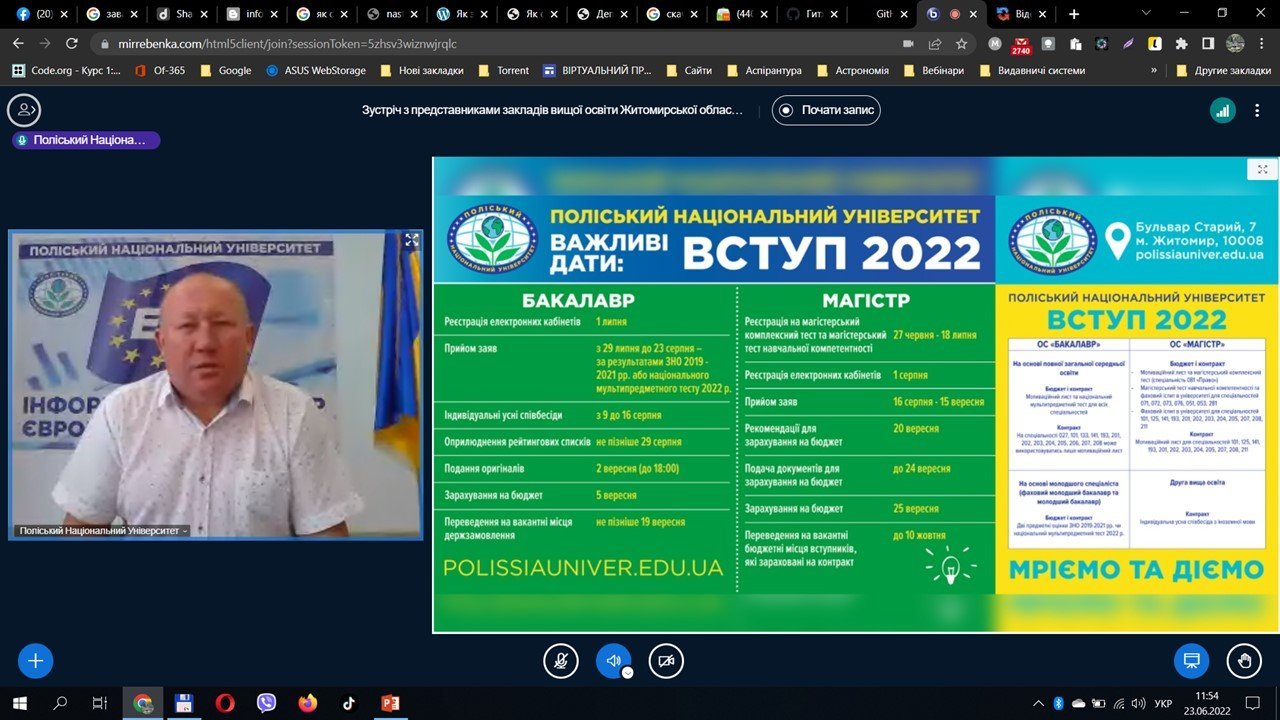Toggle the users list panel

point(24,110)
